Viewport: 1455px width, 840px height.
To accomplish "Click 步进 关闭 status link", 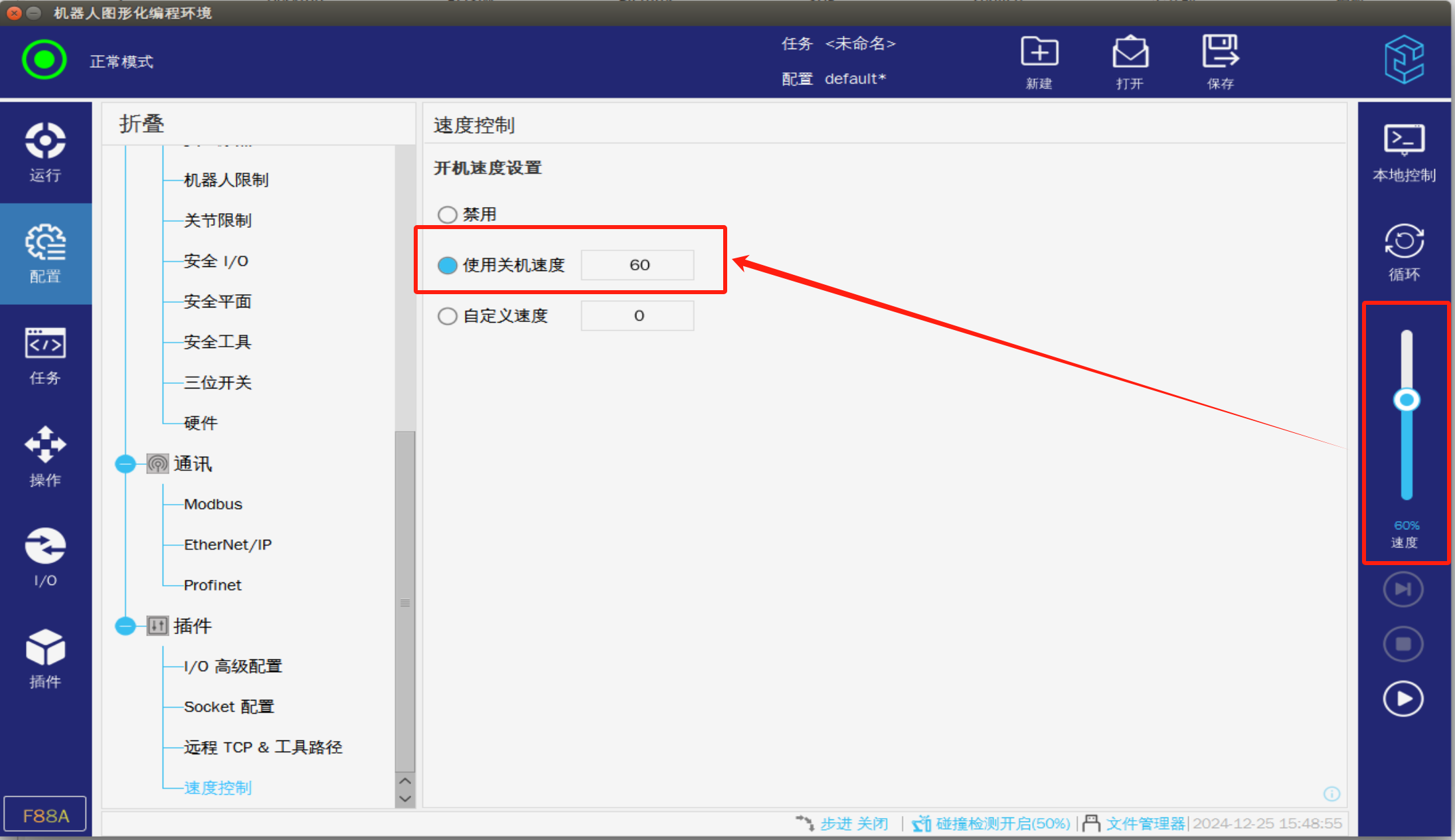I will click(854, 823).
